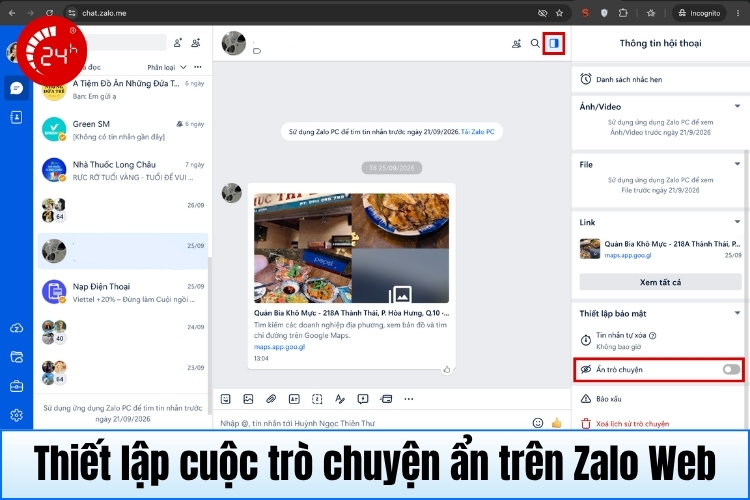
Task: Open maps.app.goo.gl link in Link section
Action: pyautogui.click(x=628, y=256)
